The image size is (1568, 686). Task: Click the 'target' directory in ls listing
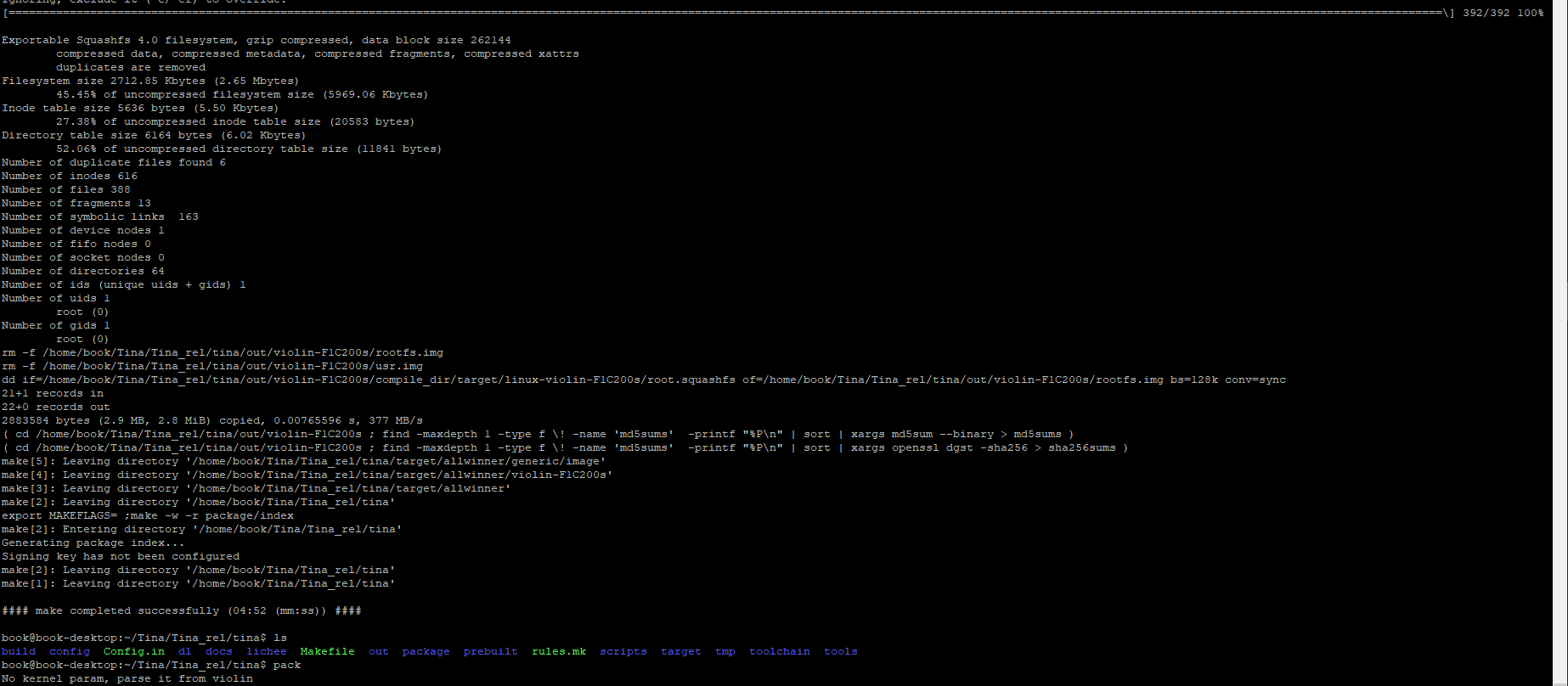click(x=681, y=651)
